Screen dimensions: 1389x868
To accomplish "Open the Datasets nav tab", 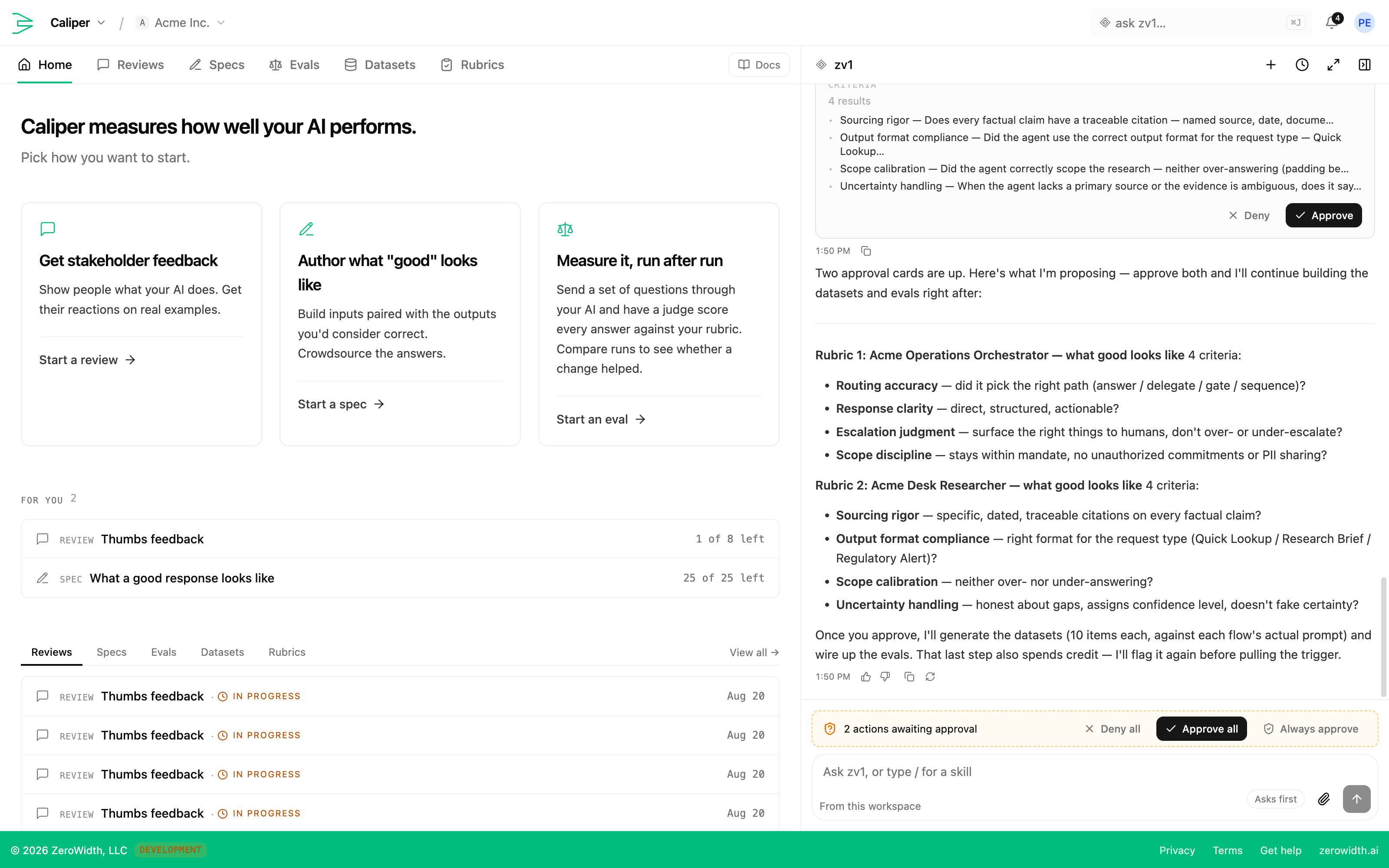I will [380, 65].
